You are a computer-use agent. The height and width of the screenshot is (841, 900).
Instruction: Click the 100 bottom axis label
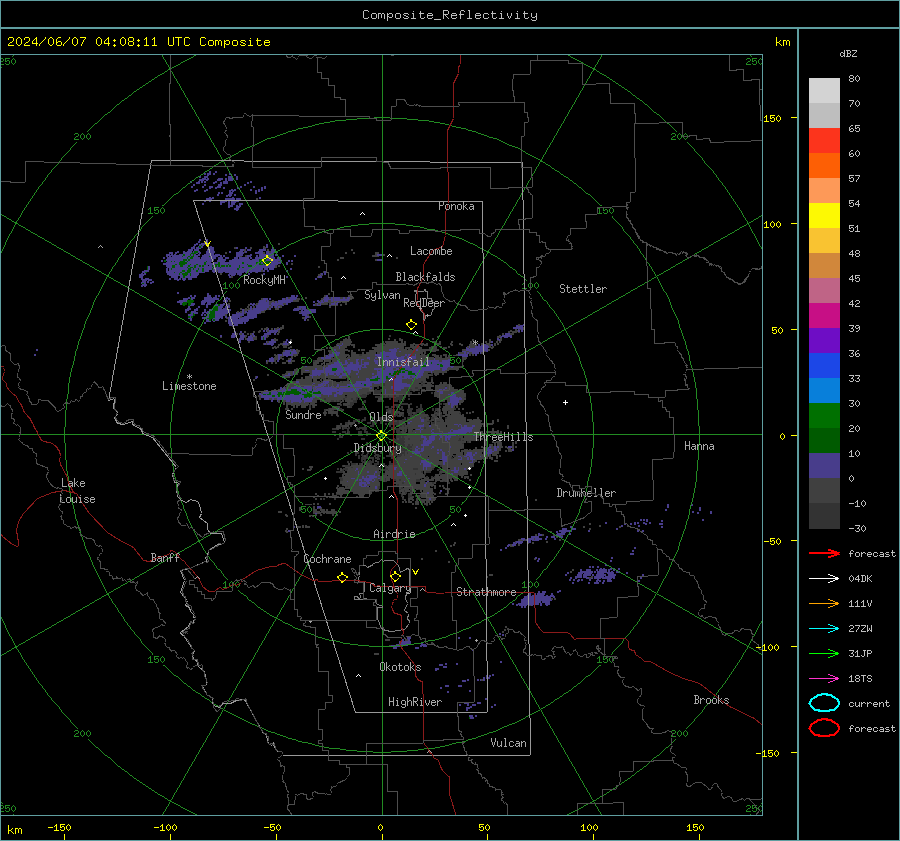coord(589,827)
